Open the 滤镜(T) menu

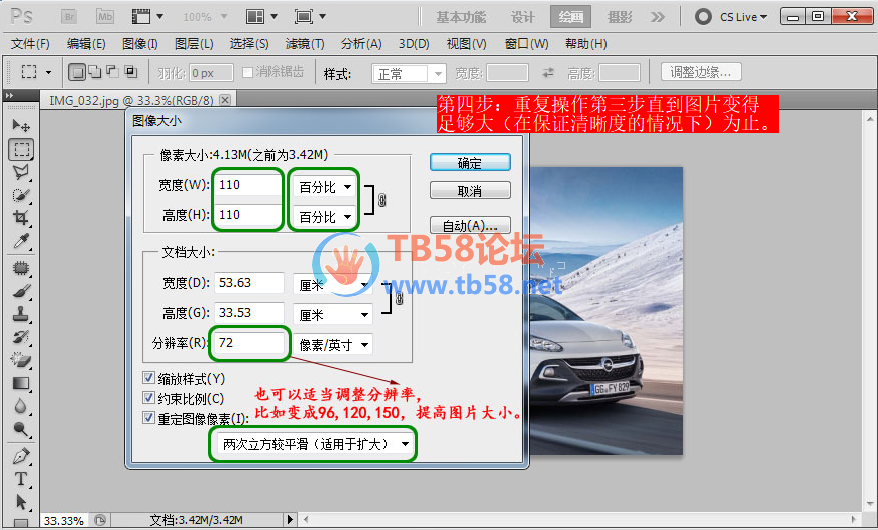pyautogui.click(x=305, y=44)
